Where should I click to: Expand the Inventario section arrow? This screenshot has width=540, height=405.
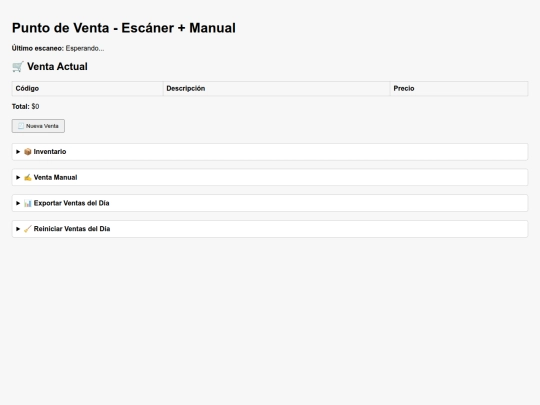pos(18,152)
